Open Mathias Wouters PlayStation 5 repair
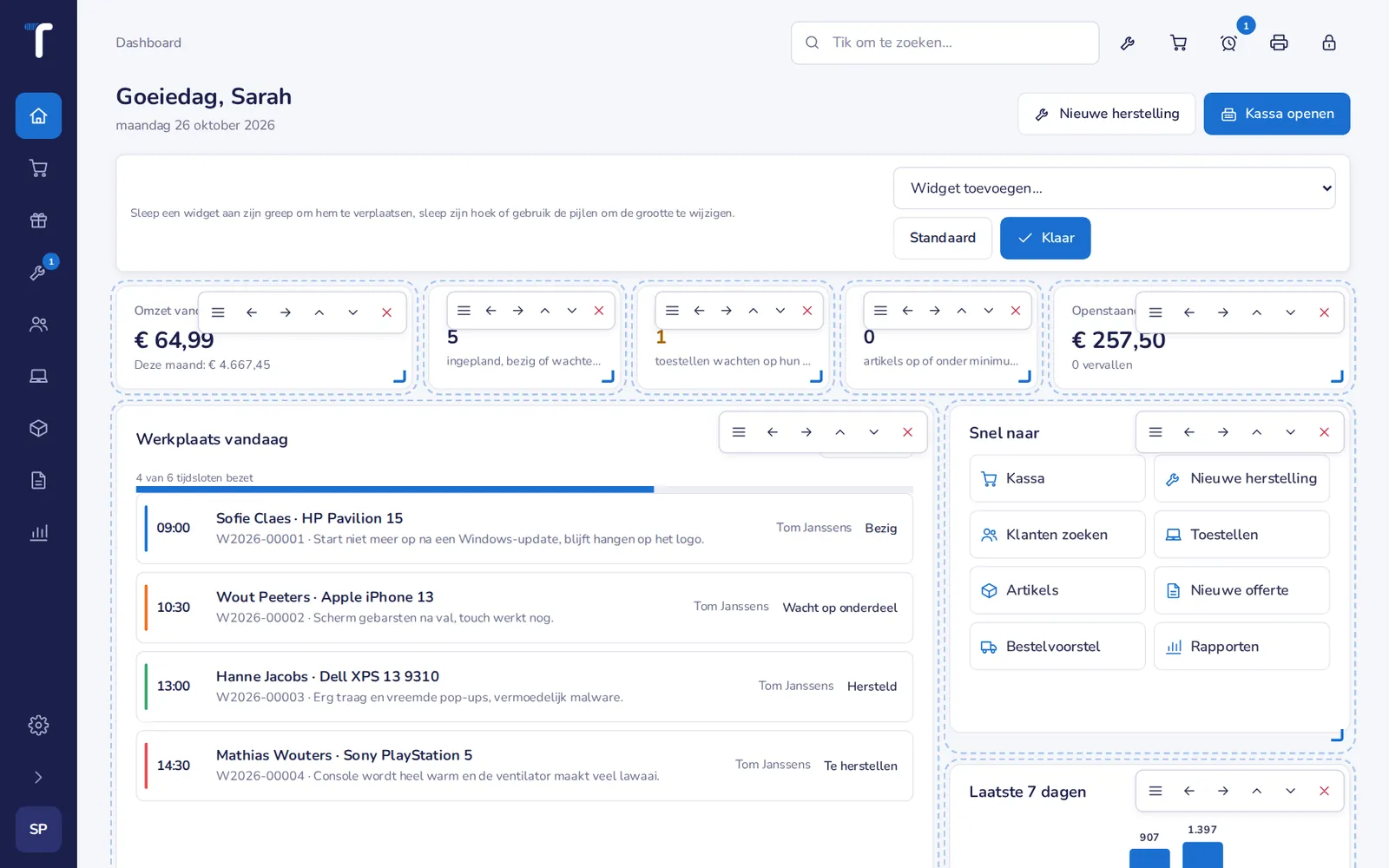This screenshot has height=868, width=1389. pos(524,766)
